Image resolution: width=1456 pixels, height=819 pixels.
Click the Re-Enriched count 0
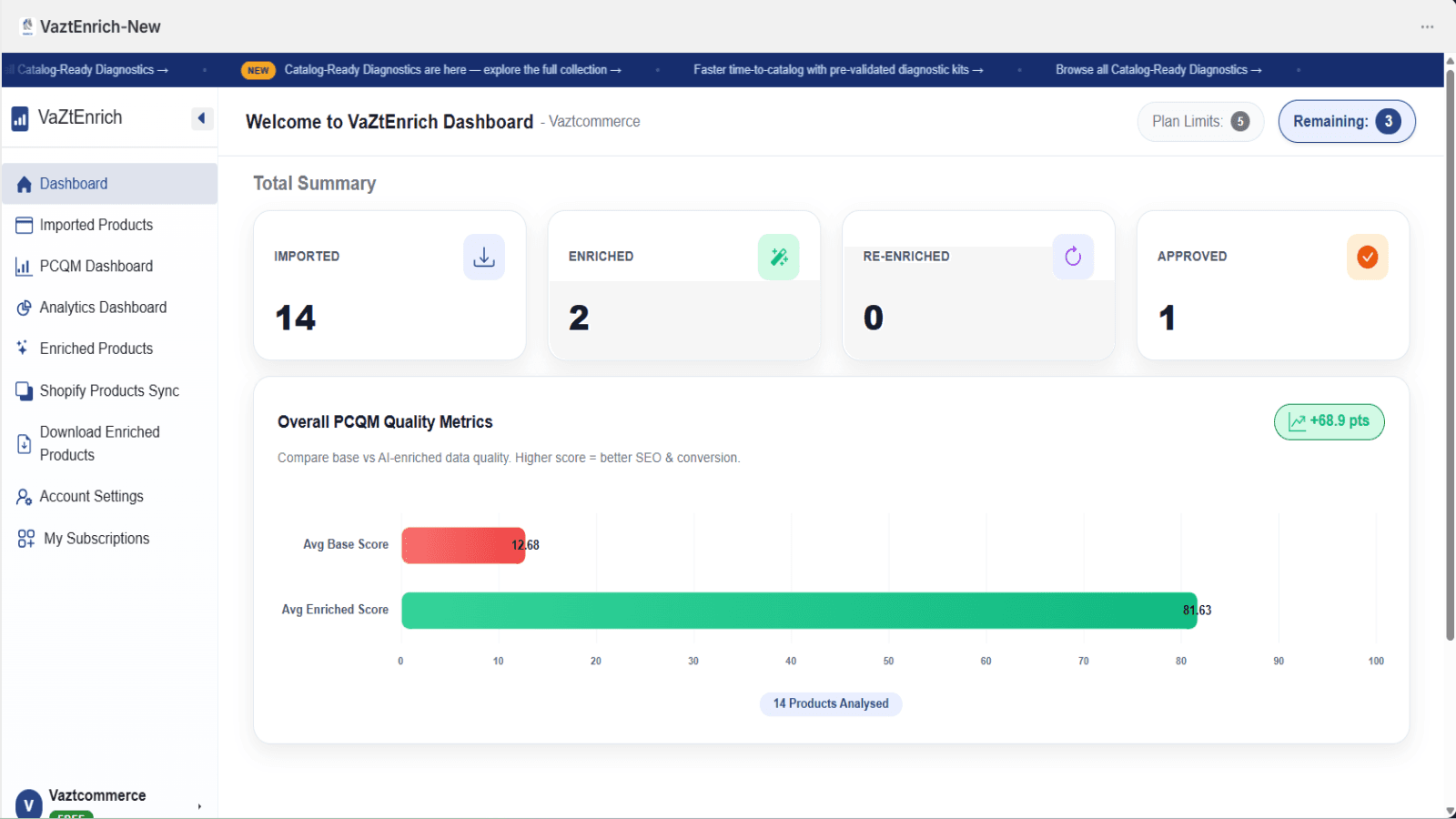(x=874, y=318)
